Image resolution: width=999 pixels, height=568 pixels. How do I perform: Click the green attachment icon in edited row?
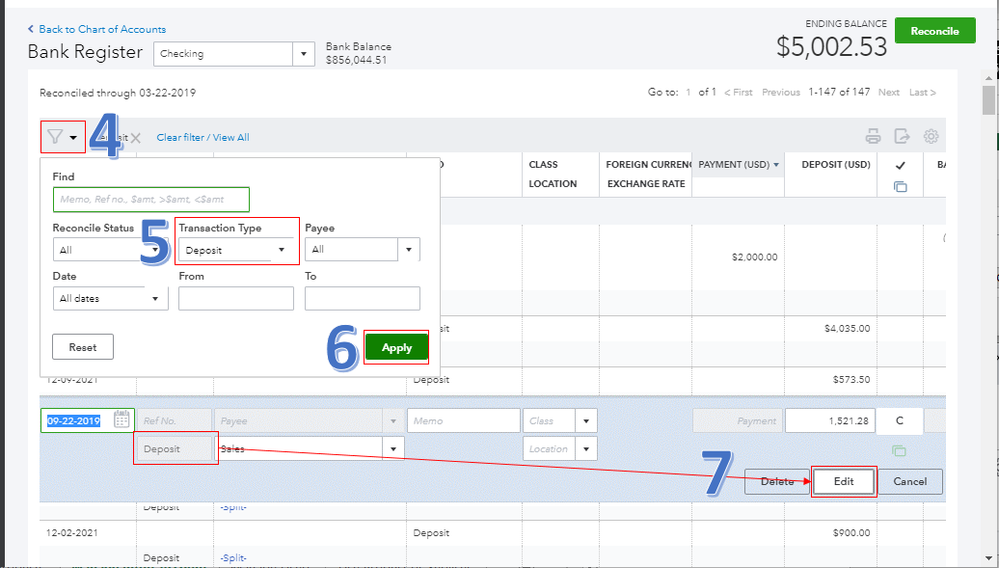pyautogui.click(x=898, y=451)
